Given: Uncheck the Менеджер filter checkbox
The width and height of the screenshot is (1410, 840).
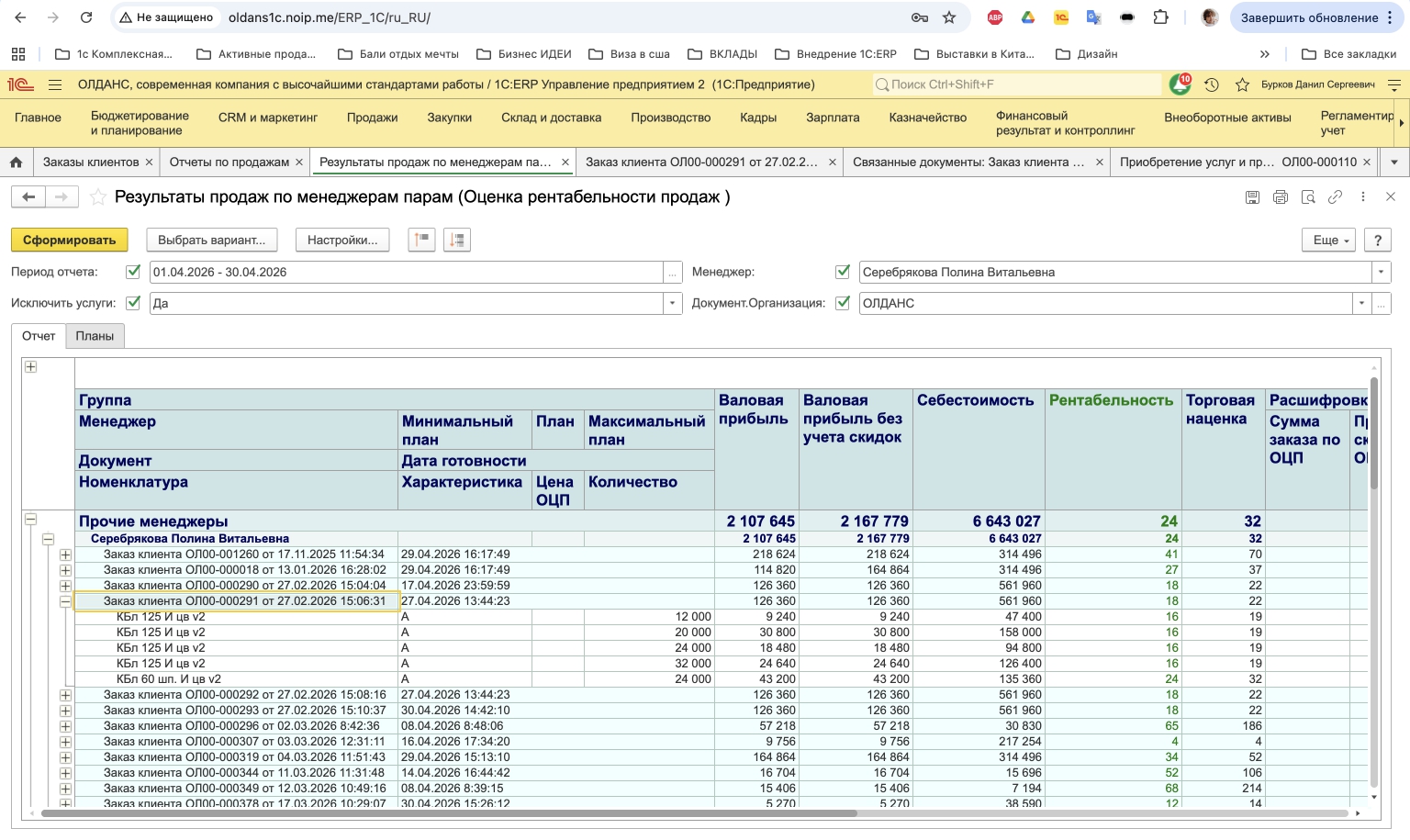Looking at the screenshot, I should click(x=843, y=272).
